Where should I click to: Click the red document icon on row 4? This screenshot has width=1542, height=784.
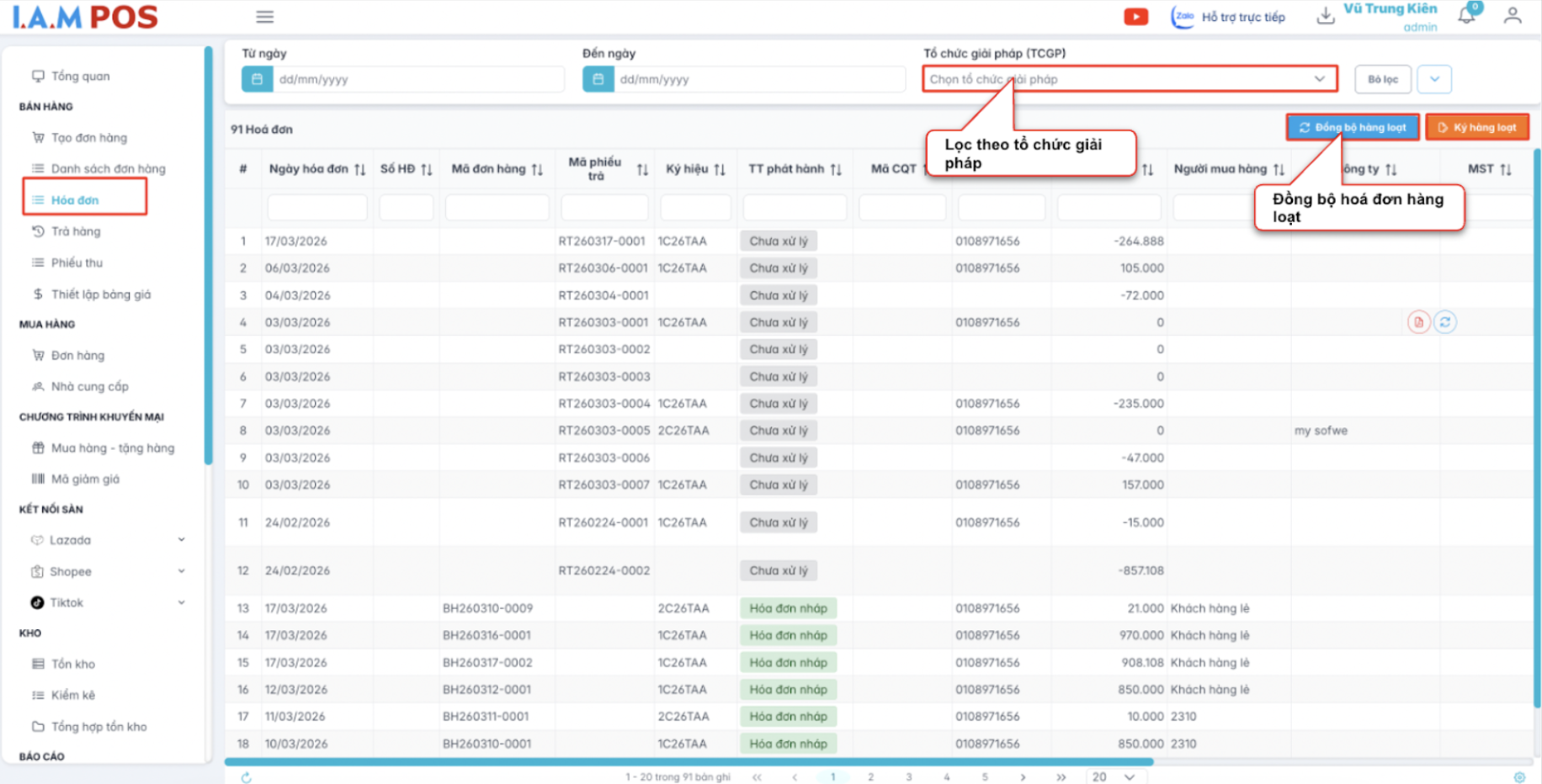tap(1418, 322)
